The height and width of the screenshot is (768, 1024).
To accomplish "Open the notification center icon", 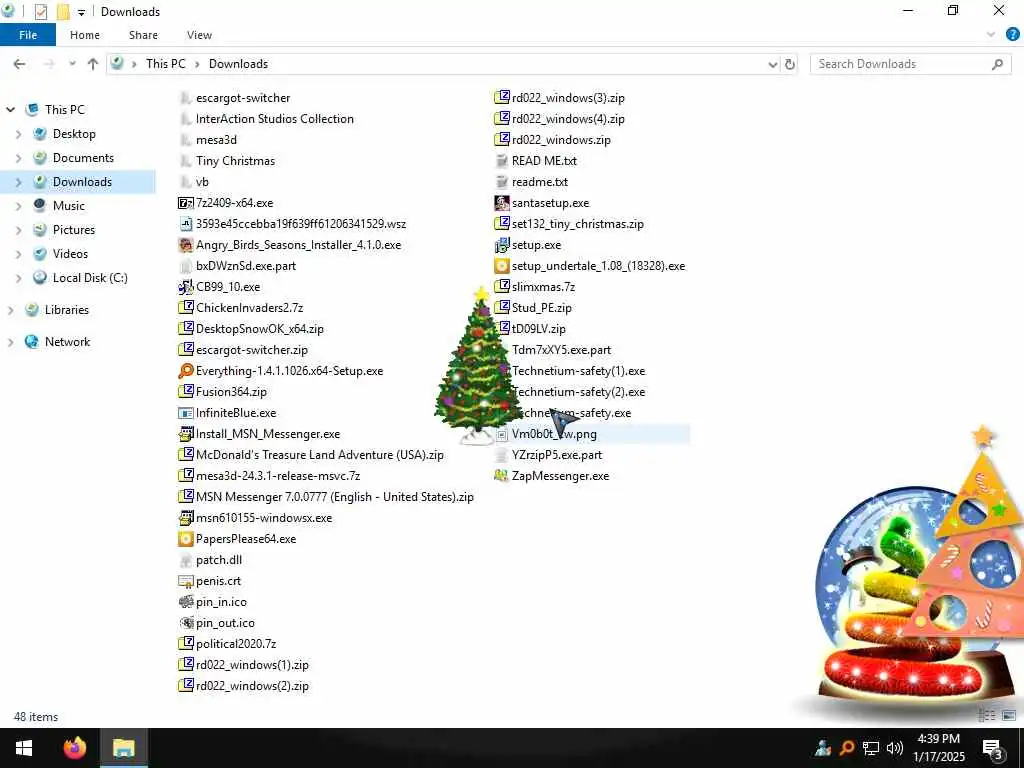I will click(x=992, y=748).
